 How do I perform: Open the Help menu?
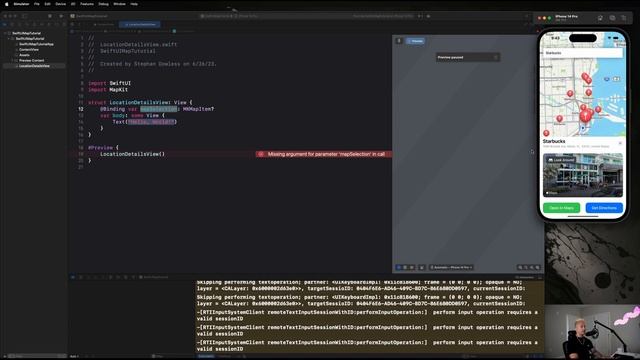(x=134, y=4)
